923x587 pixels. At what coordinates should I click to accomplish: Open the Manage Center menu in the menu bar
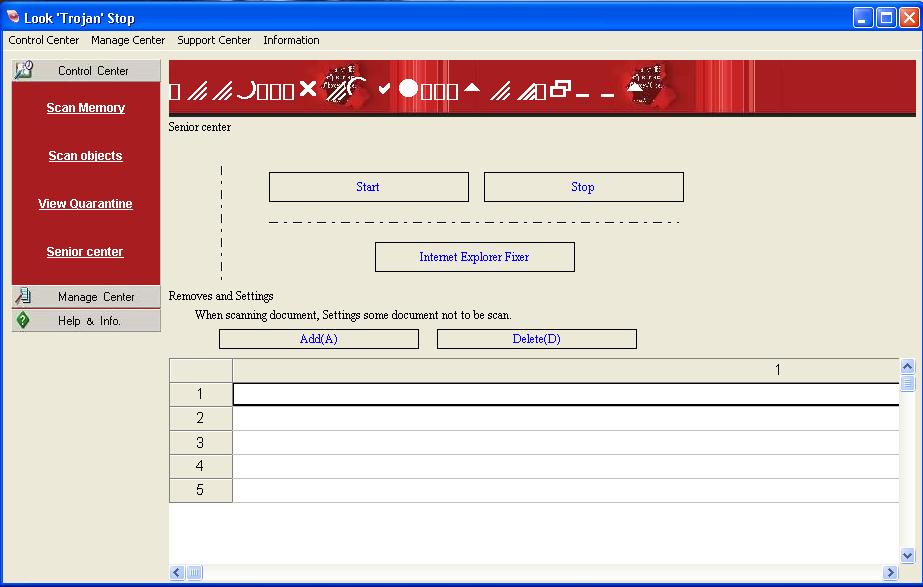coord(128,40)
